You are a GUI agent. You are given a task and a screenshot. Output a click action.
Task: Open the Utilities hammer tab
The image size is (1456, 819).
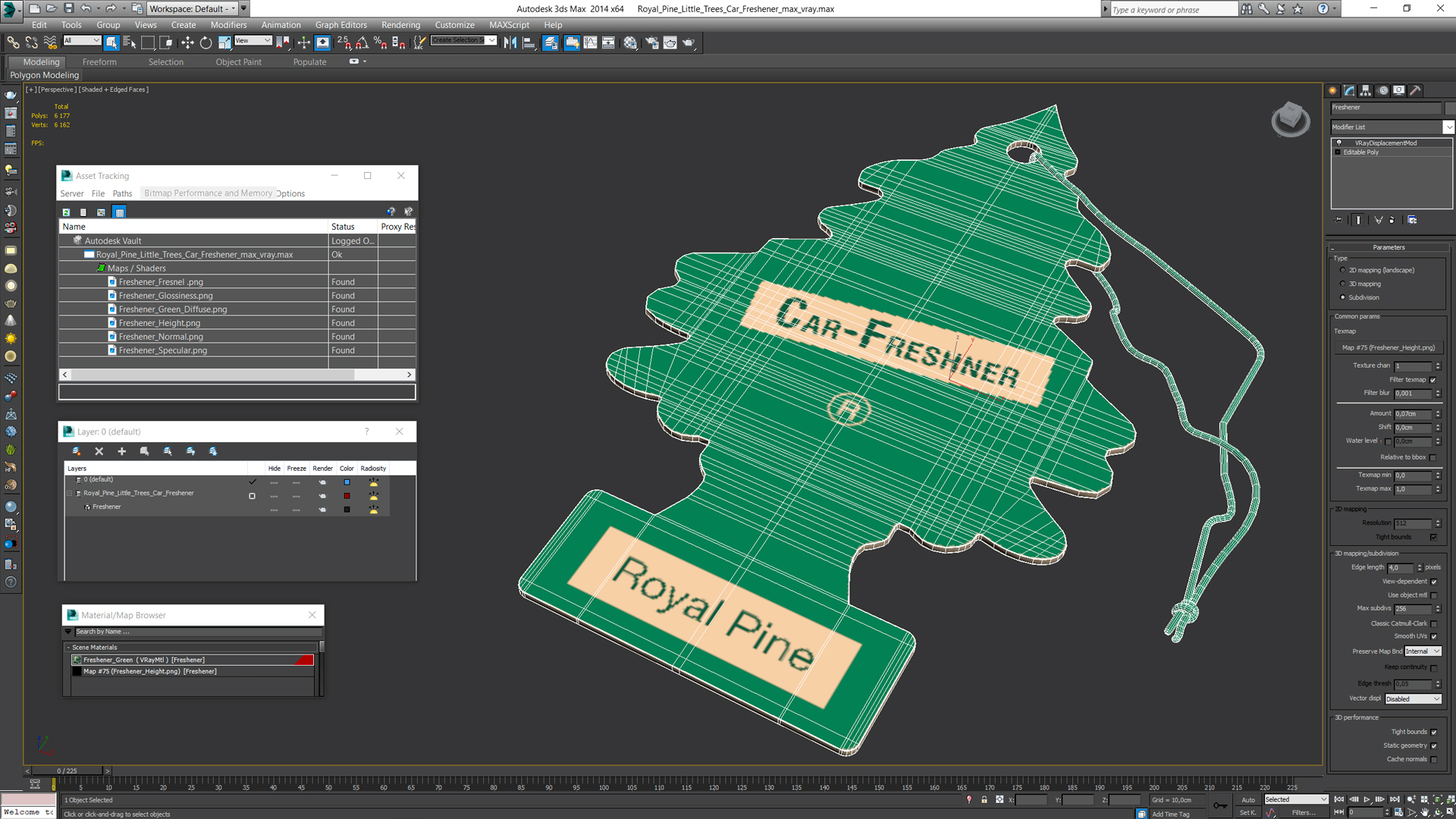(x=1416, y=90)
